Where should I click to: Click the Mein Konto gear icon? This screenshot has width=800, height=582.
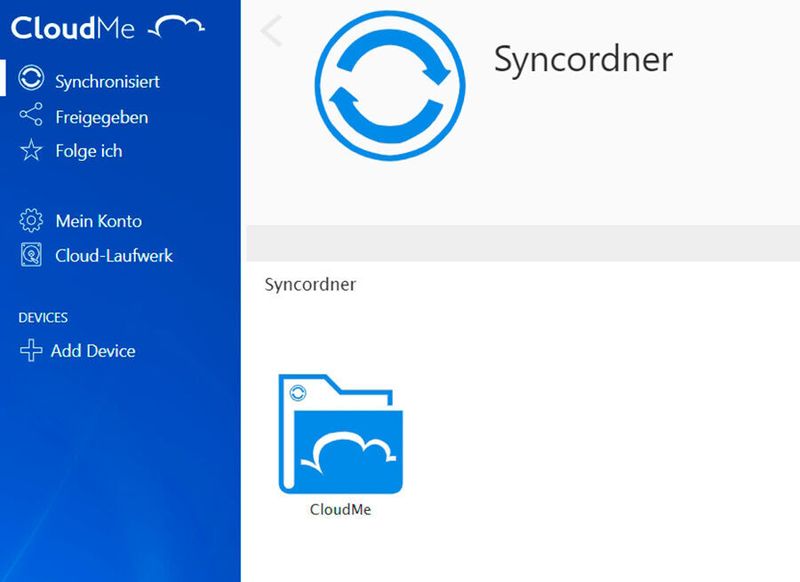(x=31, y=220)
